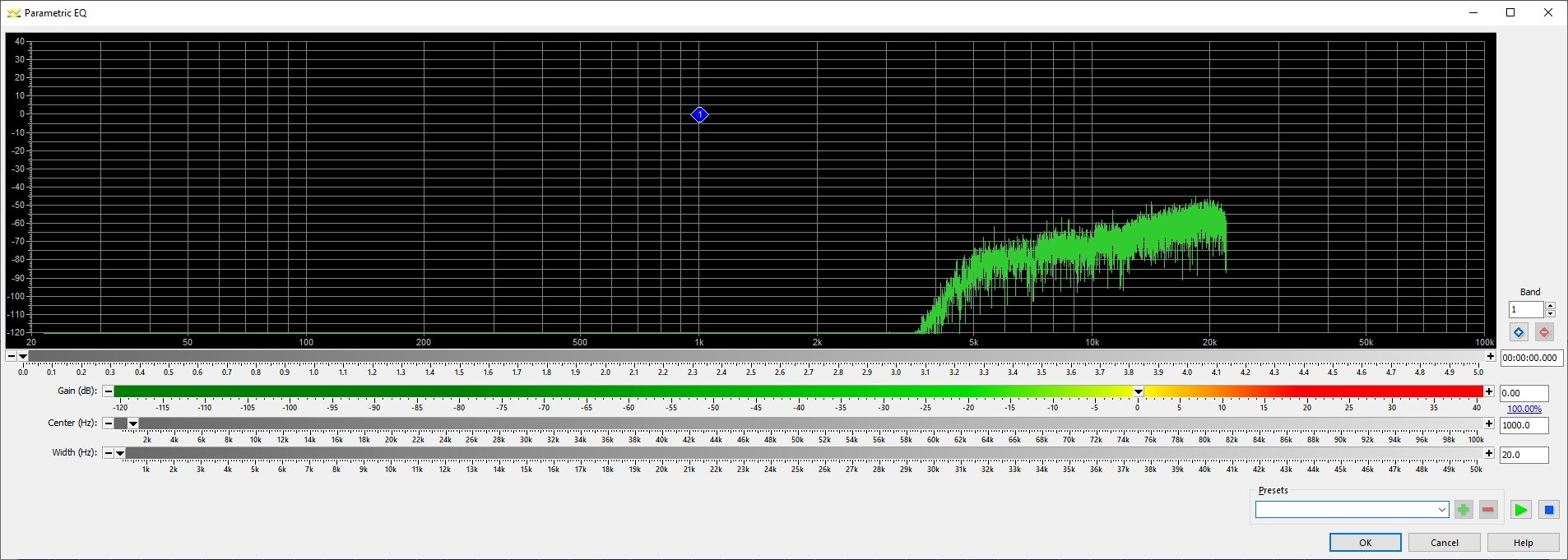Click the plus button on time slider
This screenshot has width=1568, height=560.
pyautogui.click(x=1490, y=356)
